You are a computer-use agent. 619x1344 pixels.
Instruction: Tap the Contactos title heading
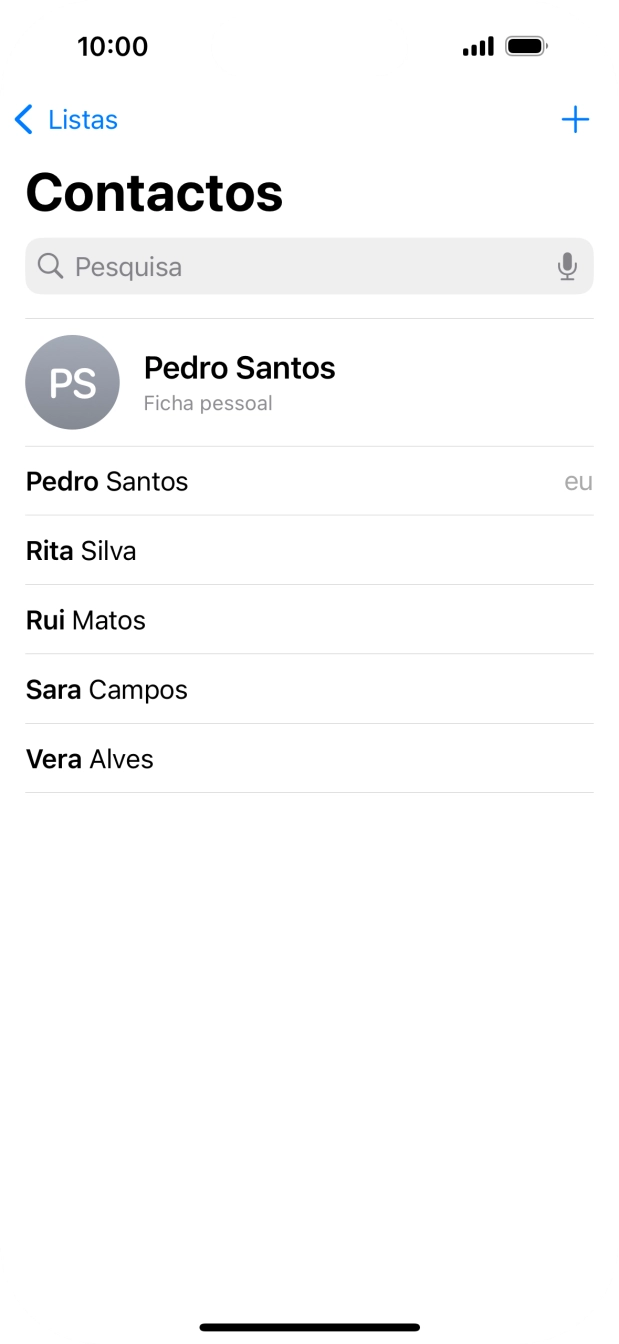pyautogui.click(x=154, y=192)
